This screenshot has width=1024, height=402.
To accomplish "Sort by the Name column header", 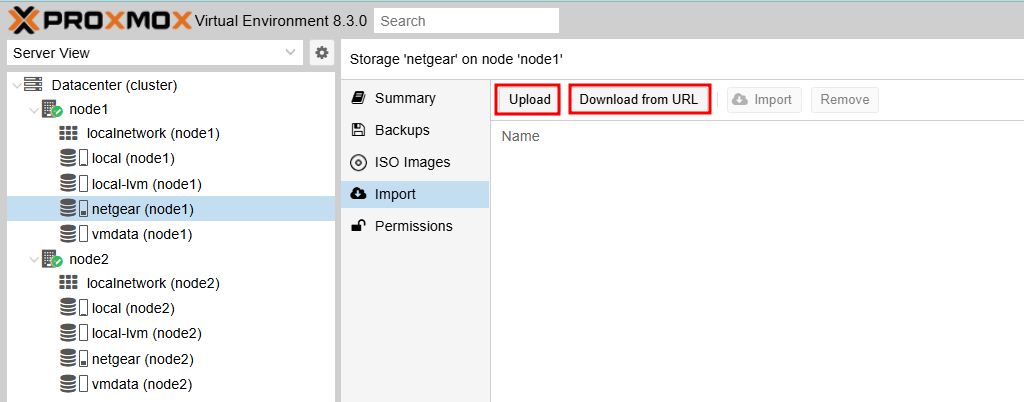I will (520, 136).
